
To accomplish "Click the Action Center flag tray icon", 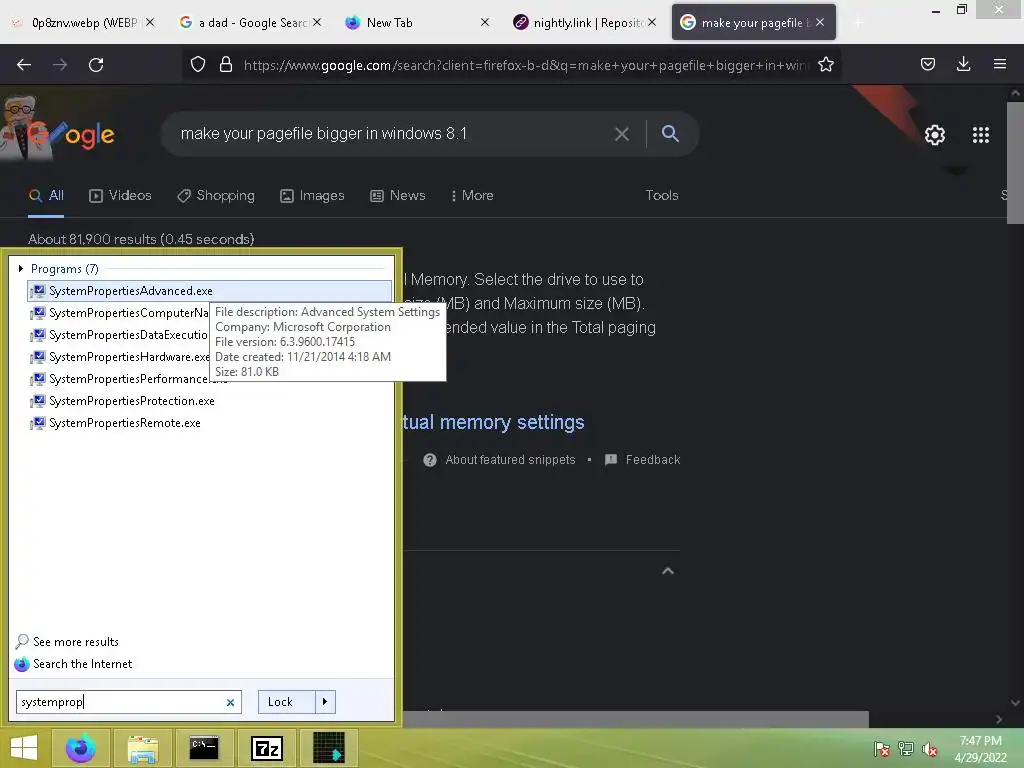I will click(882, 748).
